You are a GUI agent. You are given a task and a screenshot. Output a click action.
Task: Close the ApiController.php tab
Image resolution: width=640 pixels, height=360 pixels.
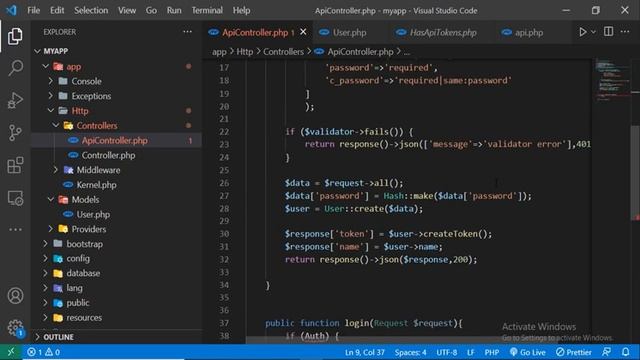click(303, 32)
